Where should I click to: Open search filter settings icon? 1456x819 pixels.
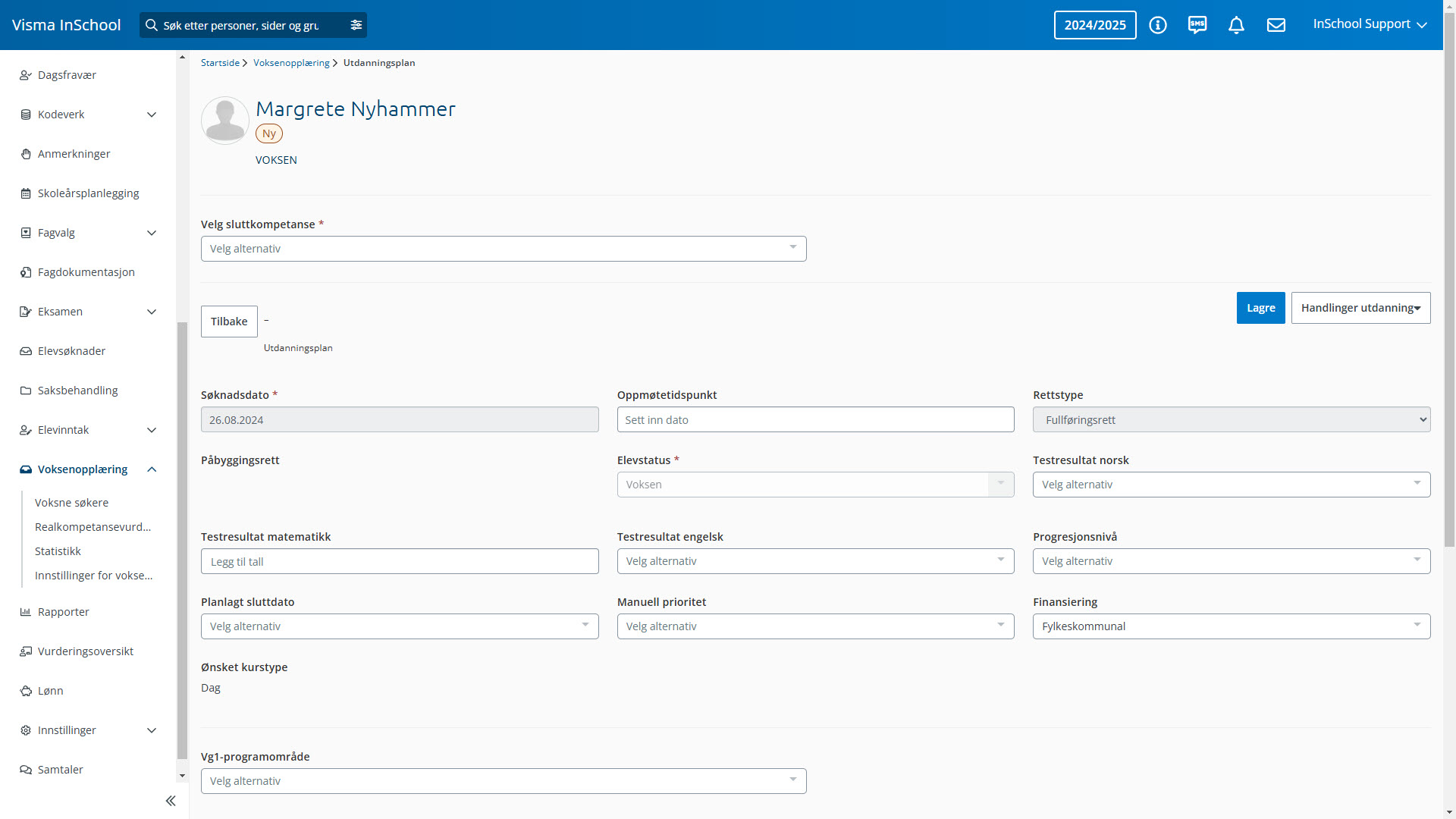pos(356,25)
